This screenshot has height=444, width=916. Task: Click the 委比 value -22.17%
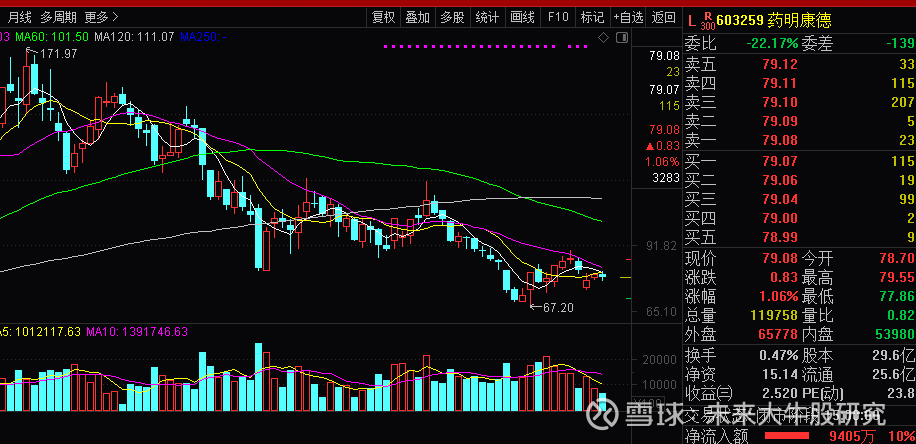pyautogui.click(x=772, y=43)
